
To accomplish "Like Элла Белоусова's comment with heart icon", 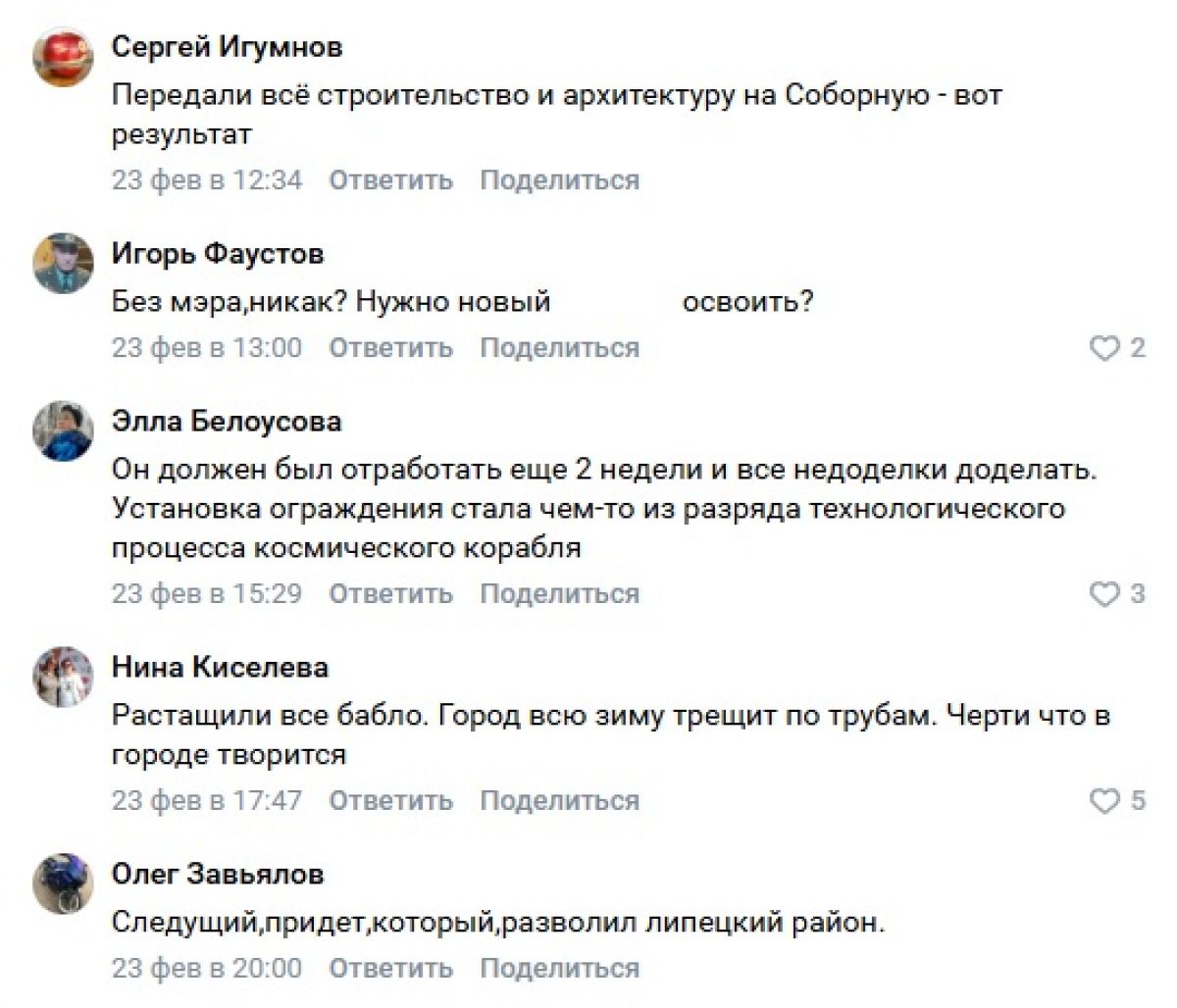I will pos(1104,594).
